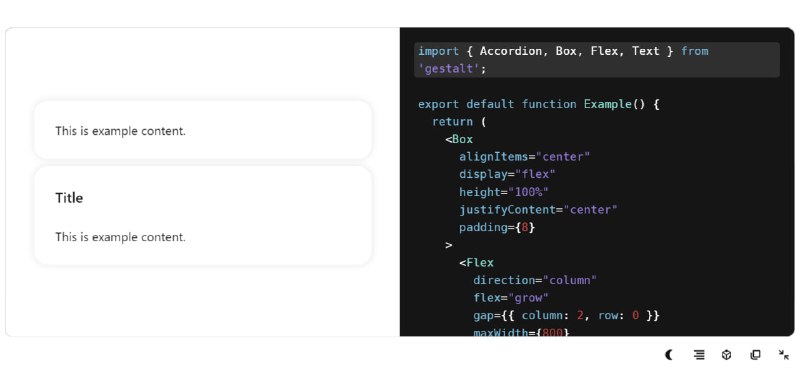
Task: Click the first accordion's example content text
Action: coord(120,131)
